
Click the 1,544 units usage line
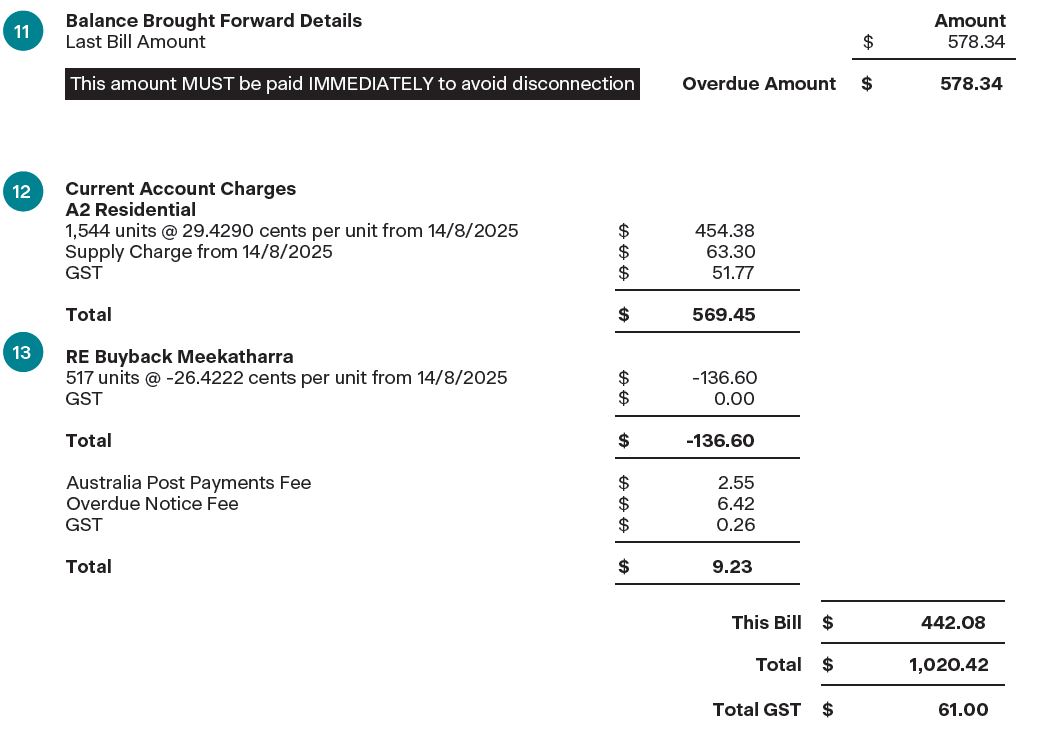coord(291,231)
